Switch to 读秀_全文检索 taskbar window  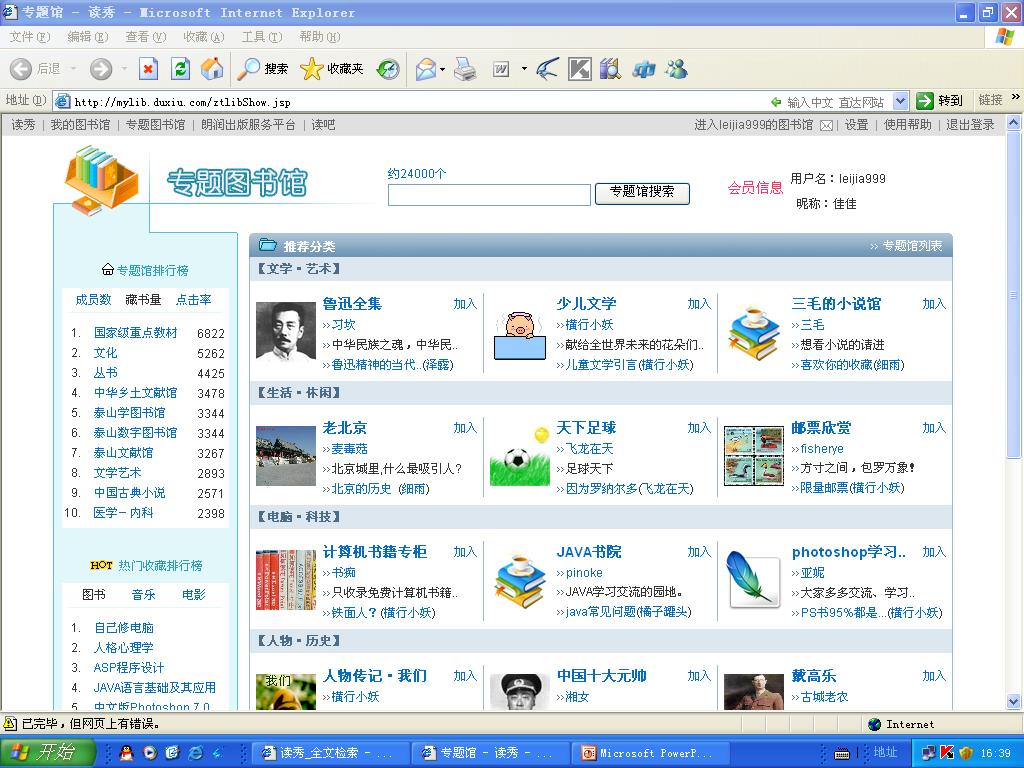(x=330, y=753)
